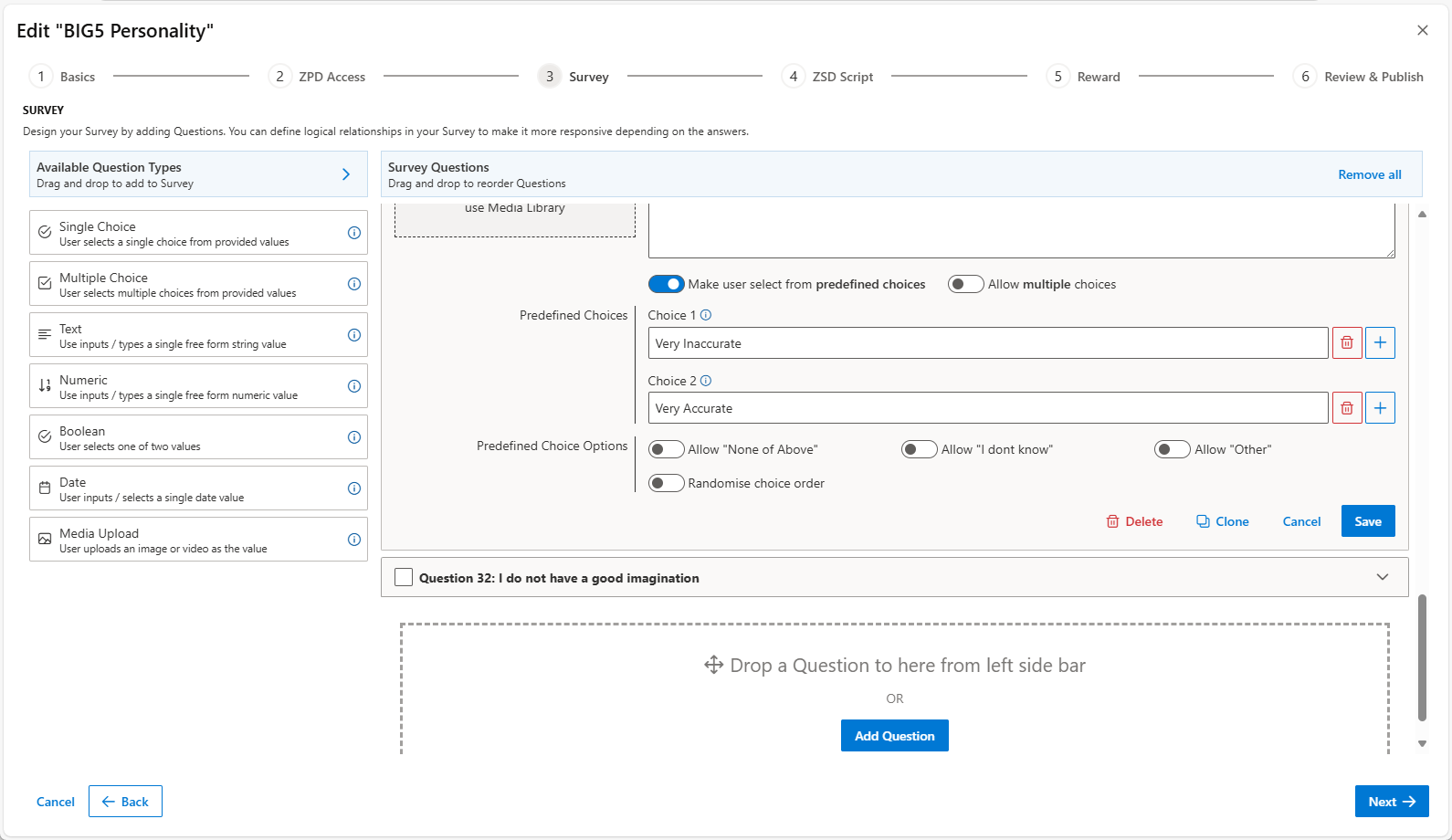Delete the Very Accurate choice

click(x=1347, y=408)
